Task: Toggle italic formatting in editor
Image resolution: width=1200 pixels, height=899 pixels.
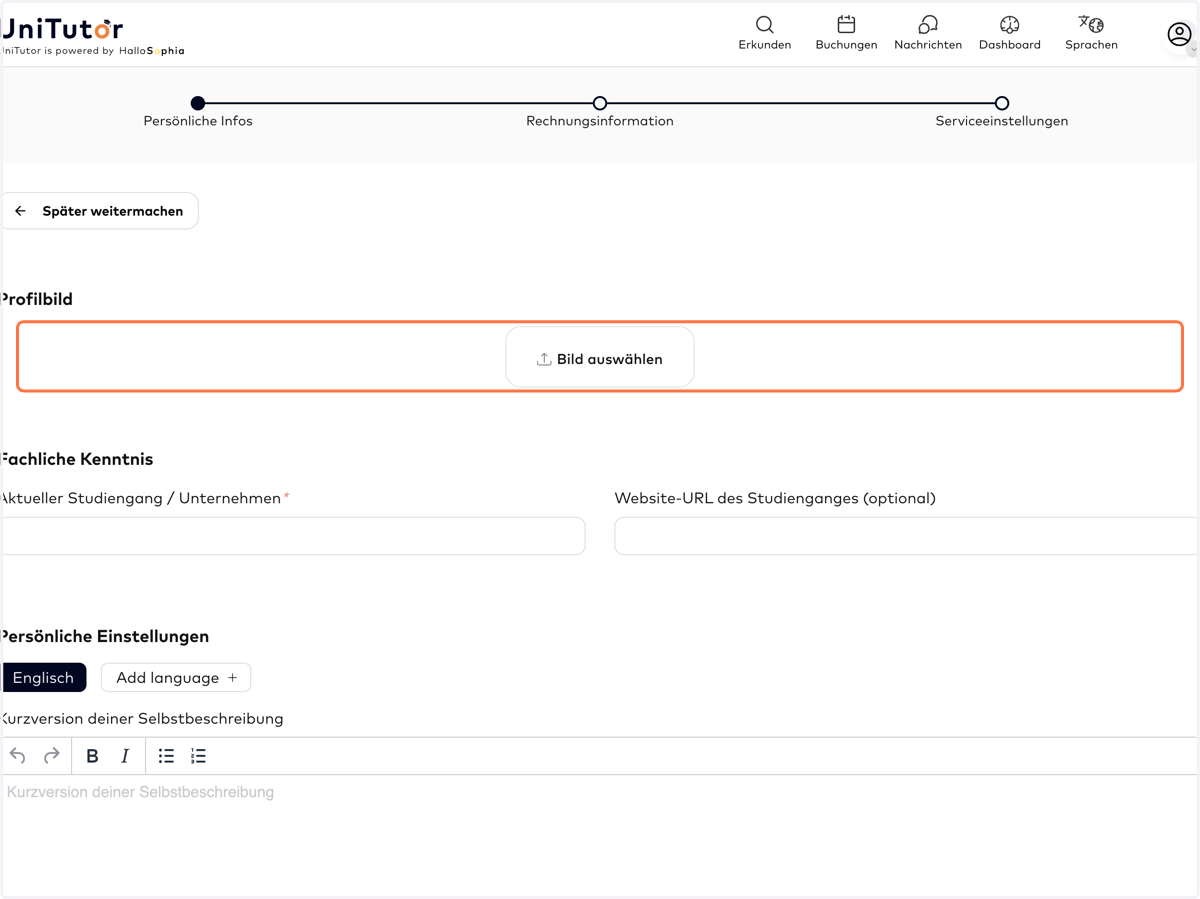Action: (125, 756)
